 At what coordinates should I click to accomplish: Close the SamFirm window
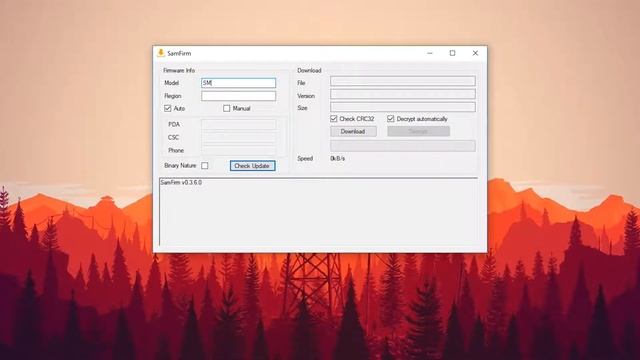tap(475, 53)
